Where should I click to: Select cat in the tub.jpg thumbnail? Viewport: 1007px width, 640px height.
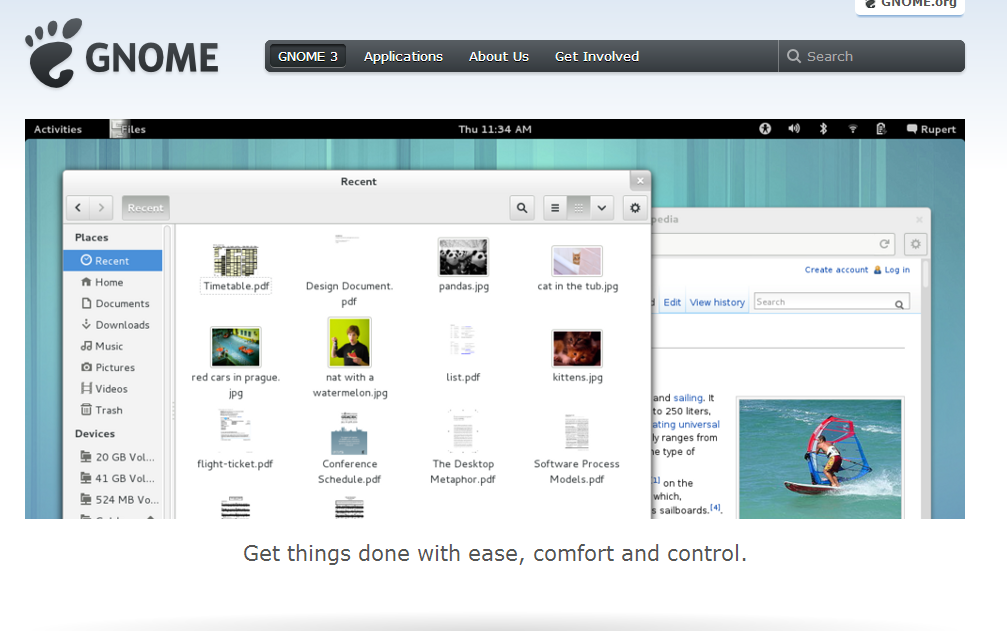(x=577, y=261)
